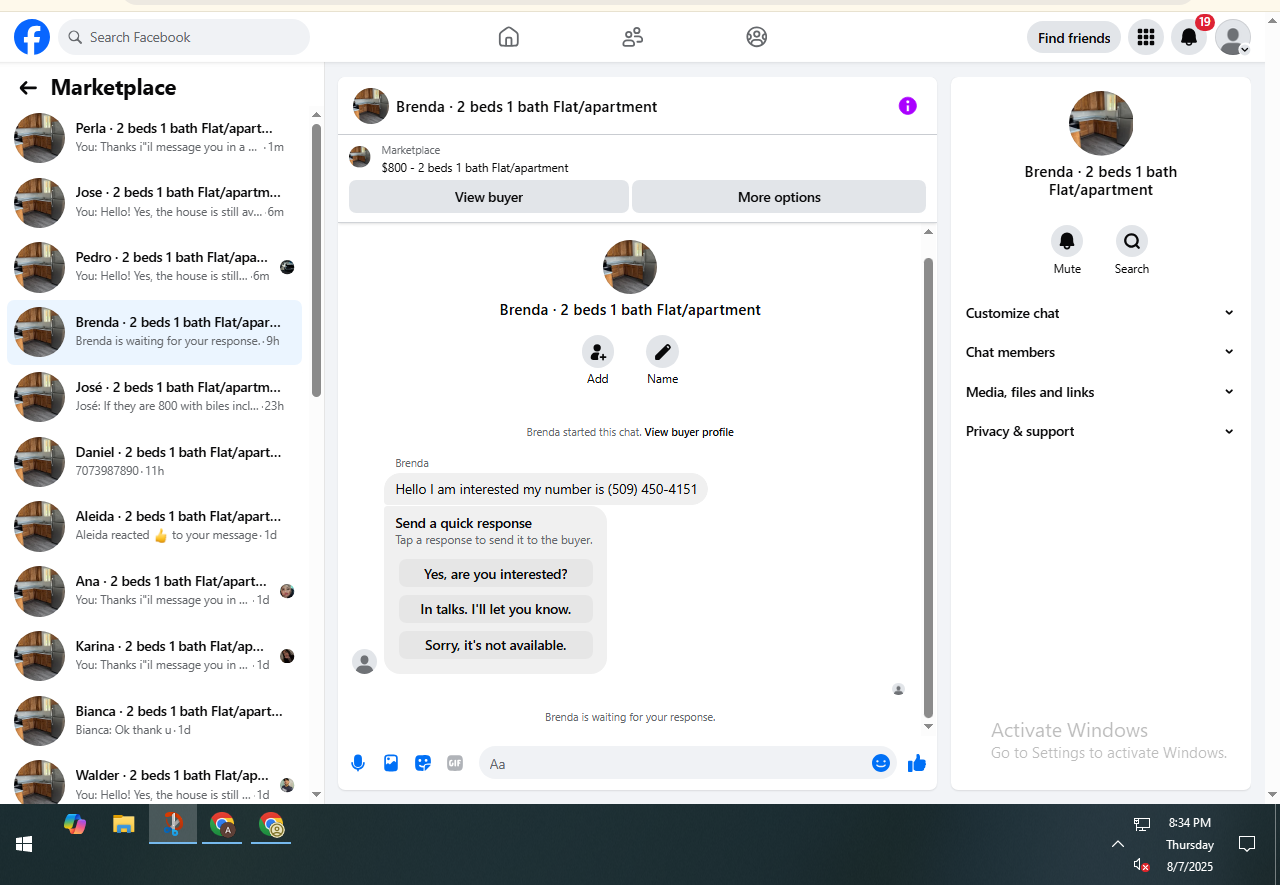Open Windows notification center icon

point(1247,844)
